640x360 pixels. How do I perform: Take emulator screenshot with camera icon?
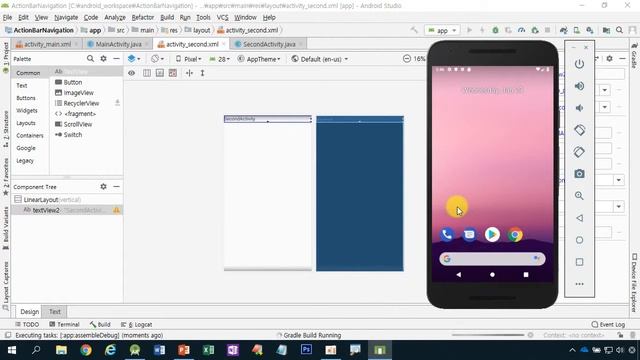(x=579, y=174)
